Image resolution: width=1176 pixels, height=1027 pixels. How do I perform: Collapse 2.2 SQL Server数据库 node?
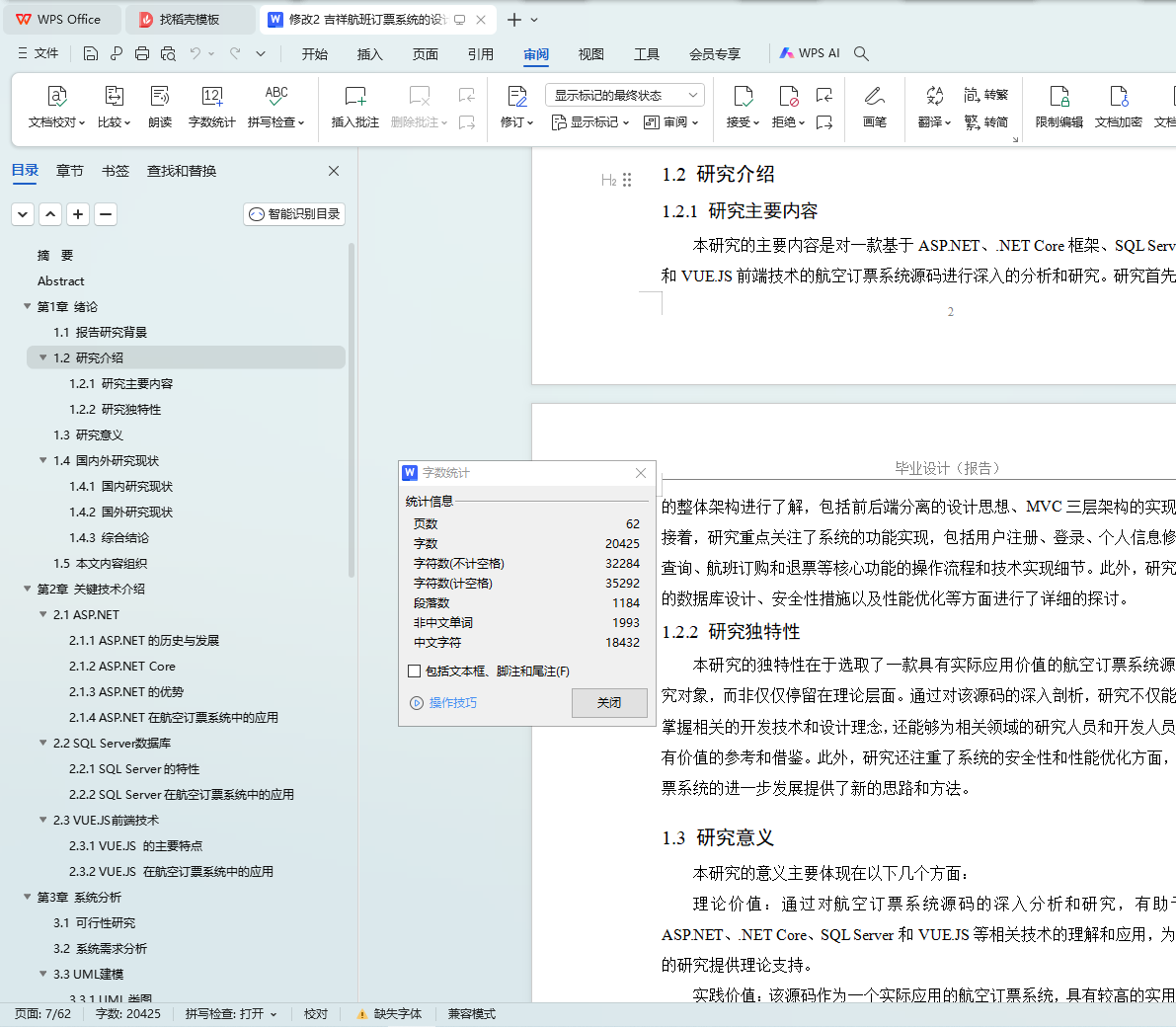(x=43, y=742)
